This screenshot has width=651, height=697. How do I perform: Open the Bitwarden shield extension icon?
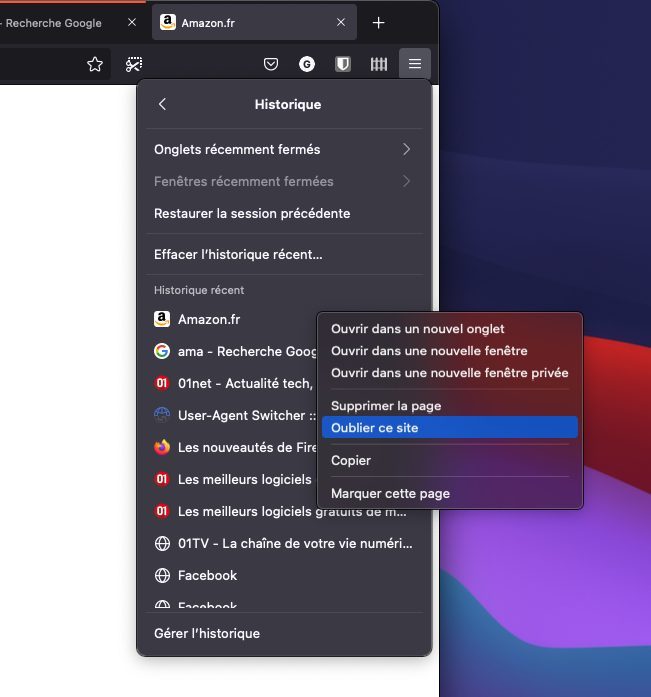click(343, 64)
